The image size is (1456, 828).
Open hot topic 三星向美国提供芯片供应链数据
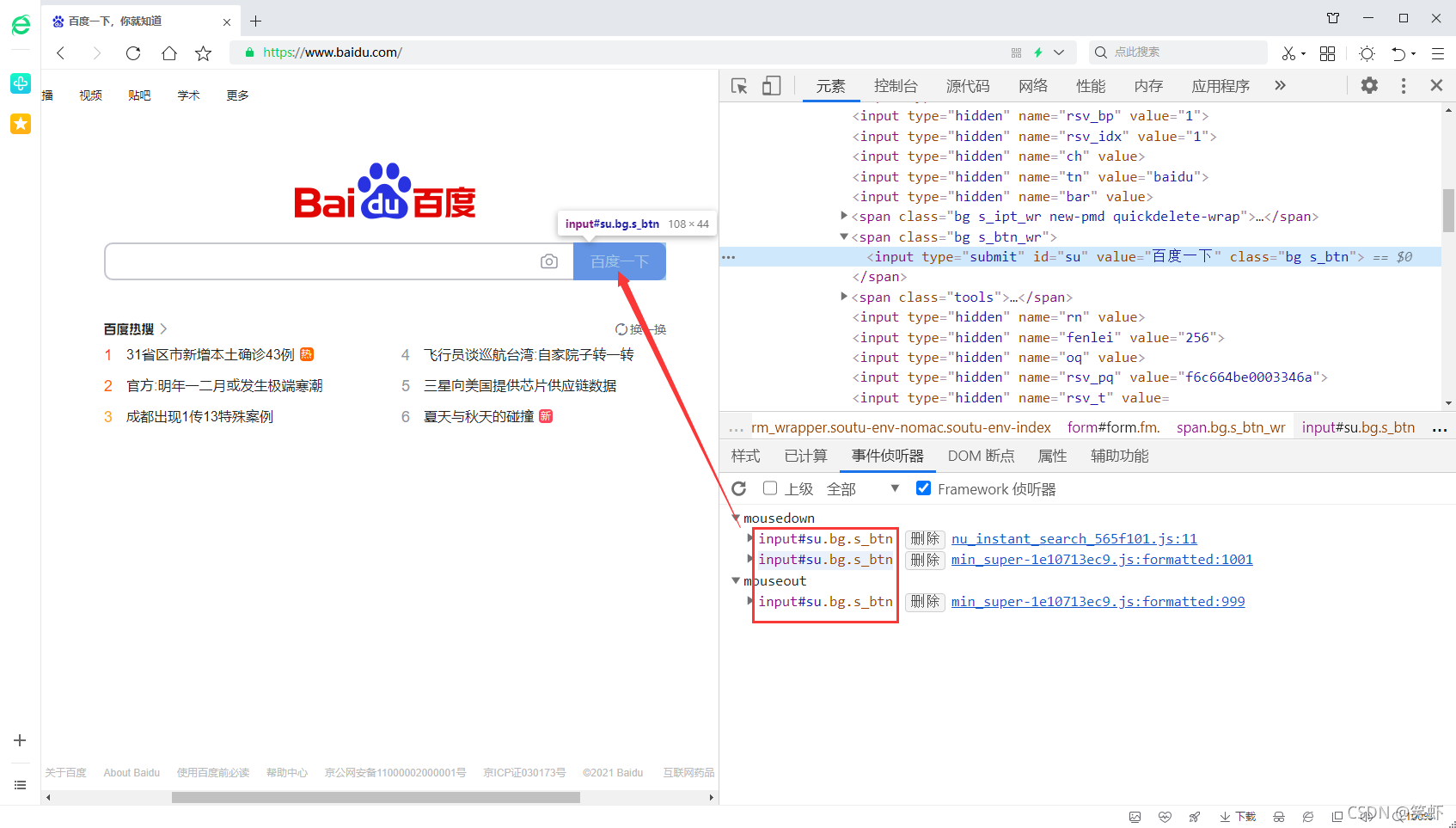520,385
